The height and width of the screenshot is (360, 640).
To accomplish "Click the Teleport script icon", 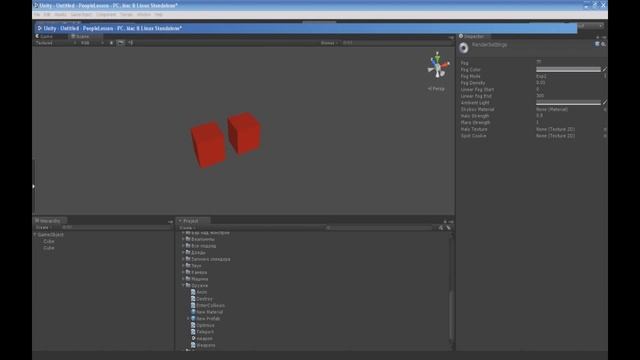I will coord(193,332).
